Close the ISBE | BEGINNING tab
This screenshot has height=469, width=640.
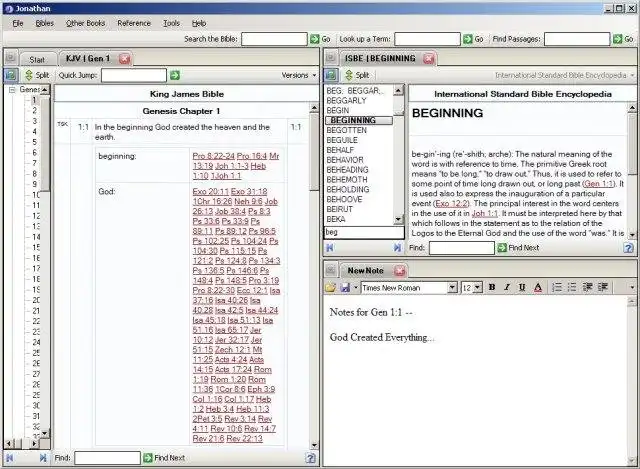(x=429, y=59)
